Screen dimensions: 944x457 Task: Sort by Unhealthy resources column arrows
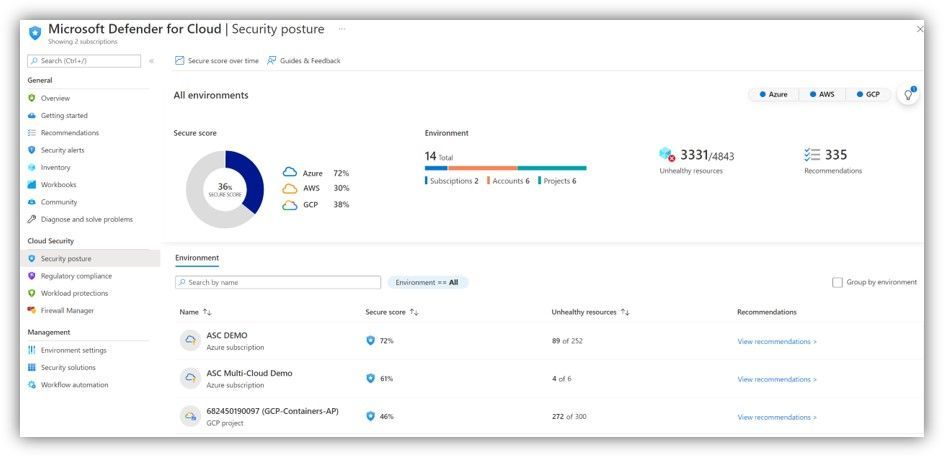click(625, 312)
